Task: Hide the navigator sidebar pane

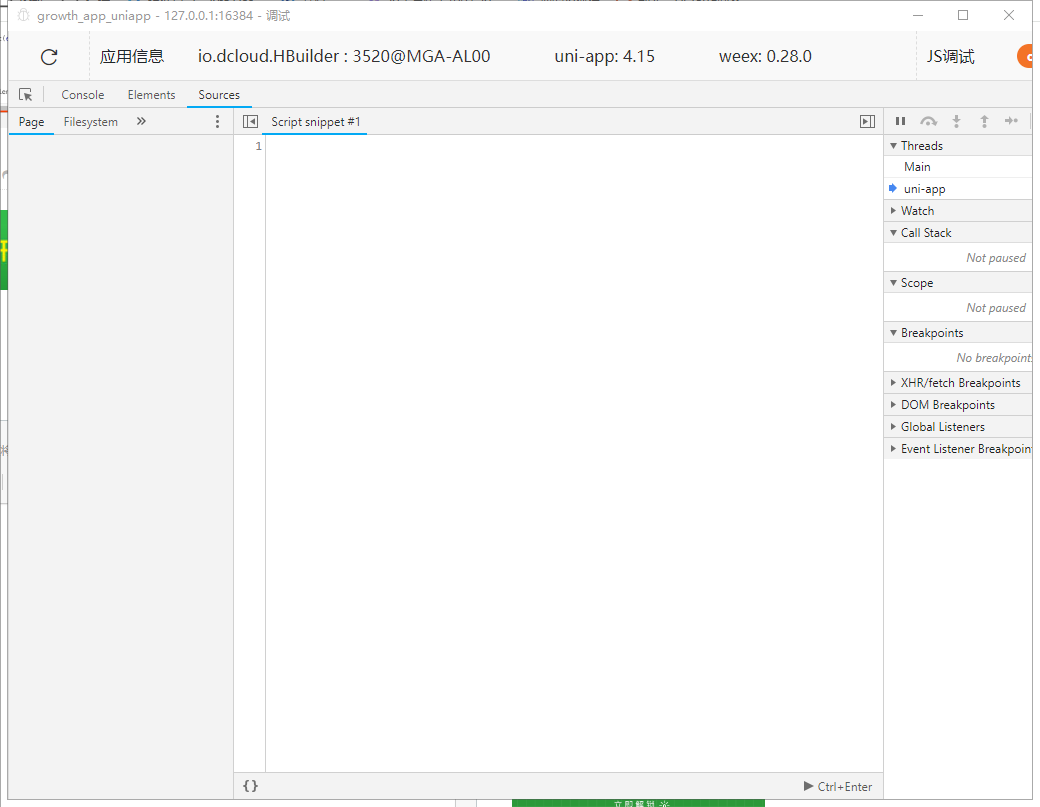Action: click(x=250, y=122)
